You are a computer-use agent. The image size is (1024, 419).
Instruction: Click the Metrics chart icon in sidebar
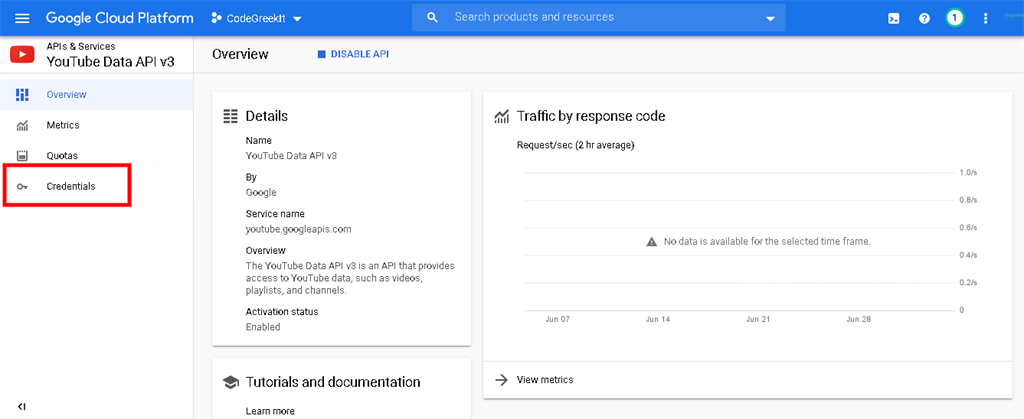(x=22, y=125)
